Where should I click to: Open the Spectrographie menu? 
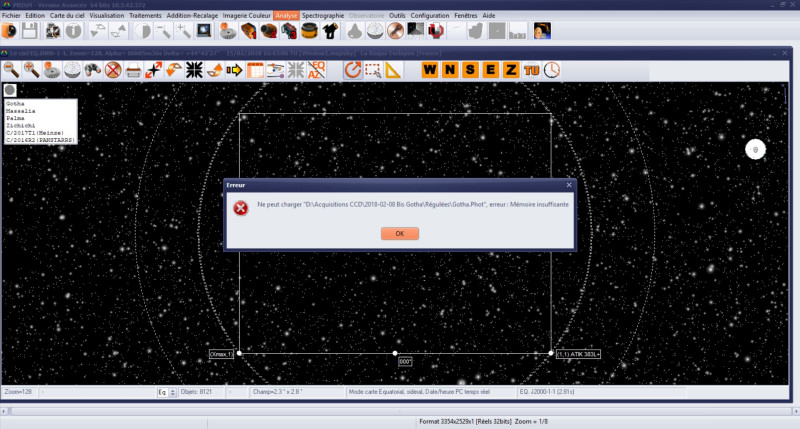click(324, 16)
